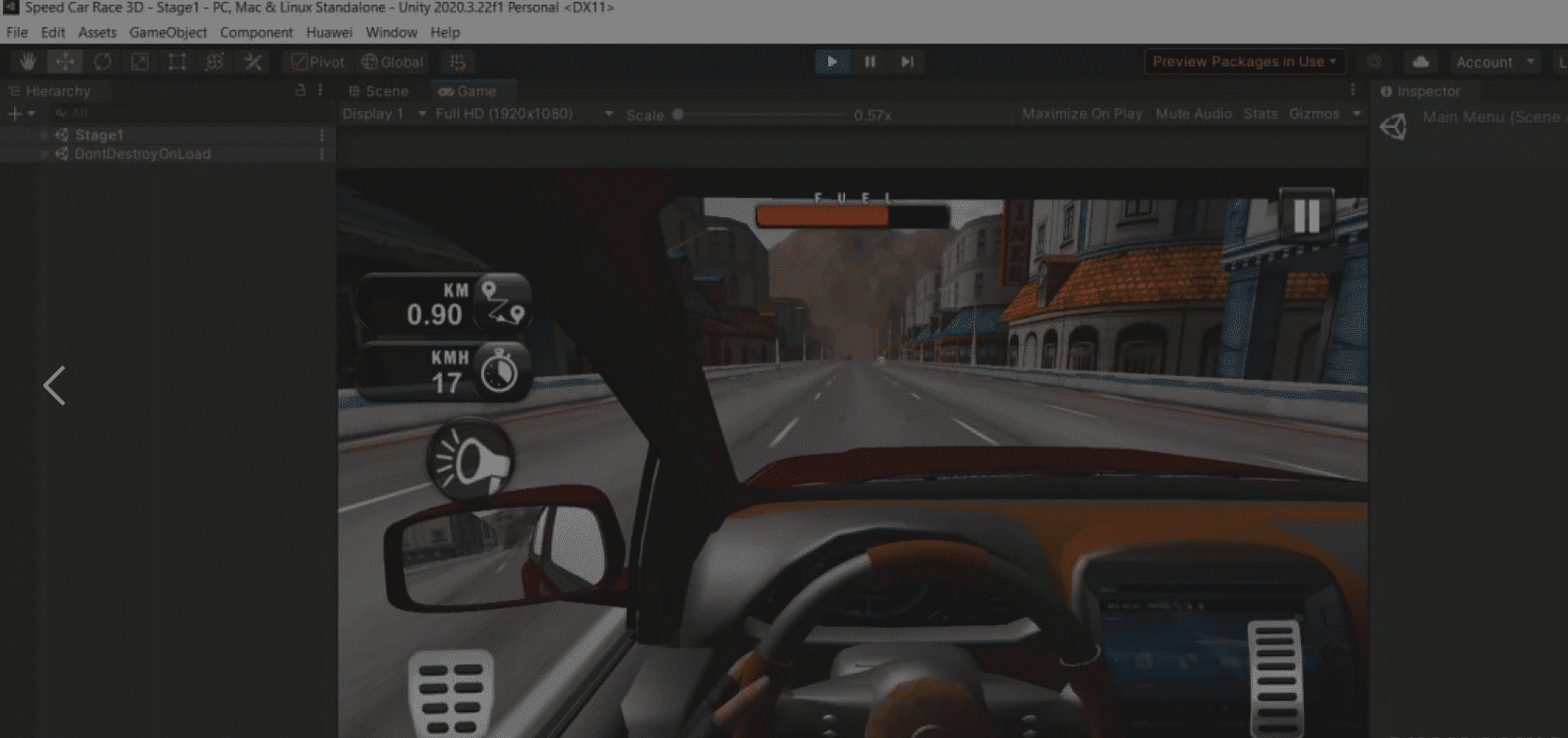Screen dimensions: 1568x738
Task: Click the Game view Scale slider handle
Action: pos(678,115)
